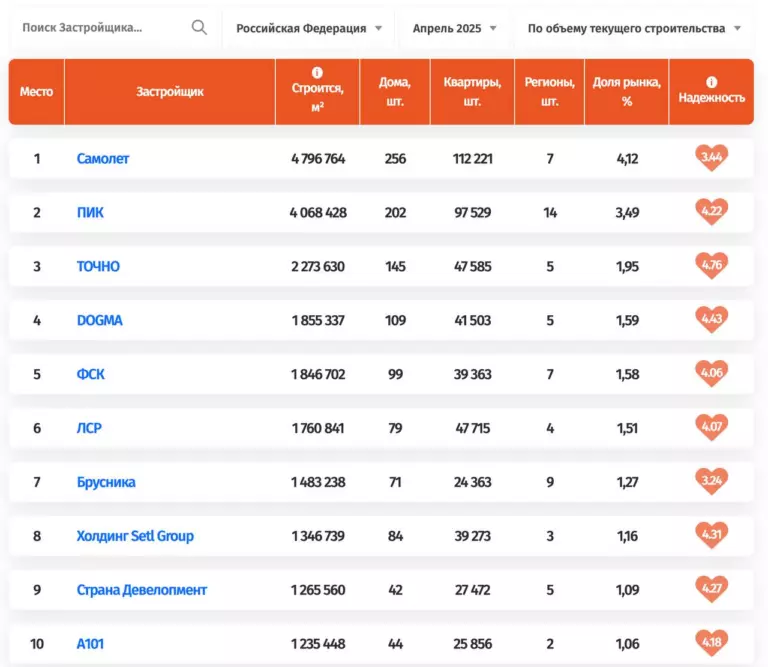Screen dimensions: 768x667
Task: Sort by the Место column header
Action: tap(37, 92)
